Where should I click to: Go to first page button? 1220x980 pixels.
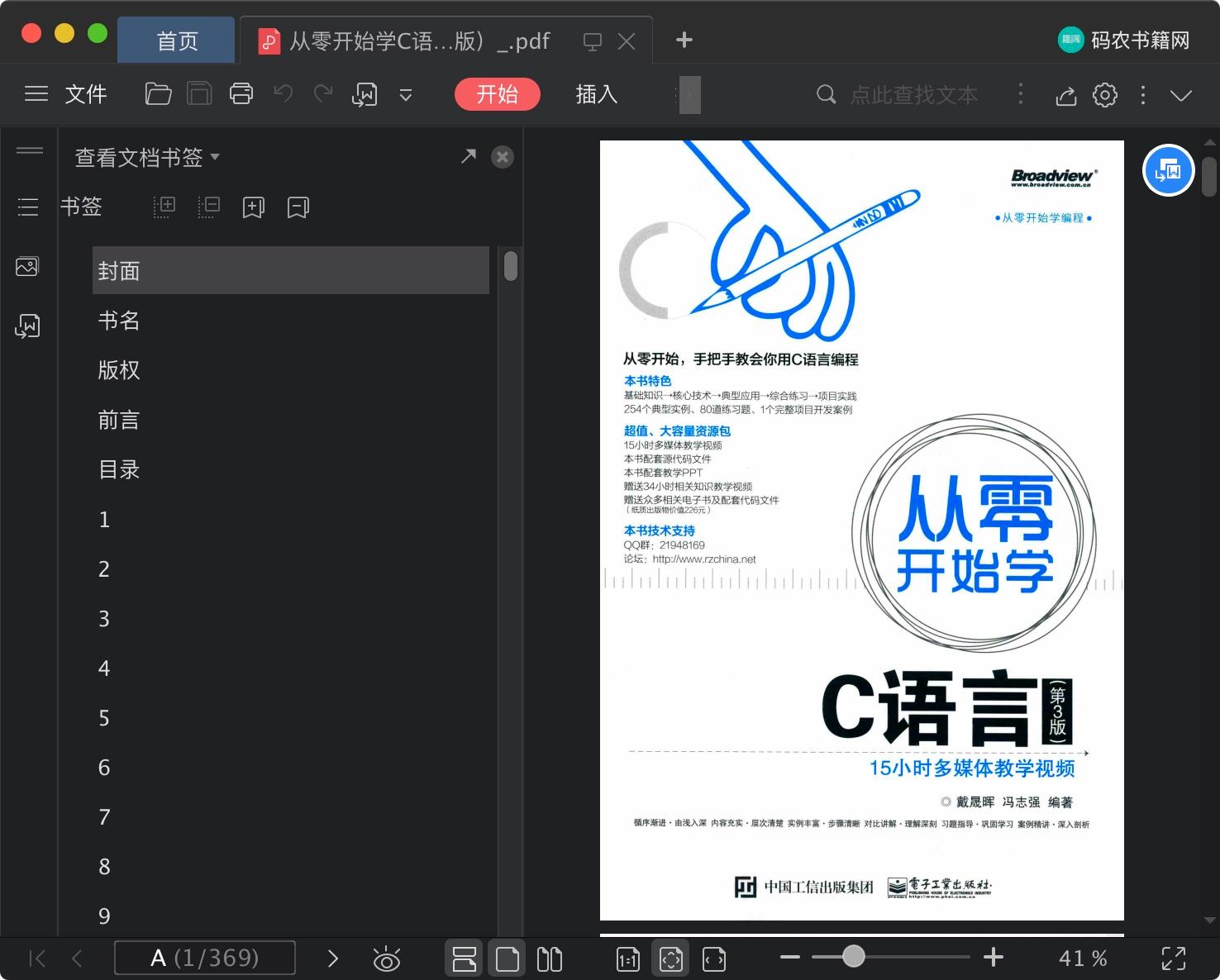tap(37, 959)
